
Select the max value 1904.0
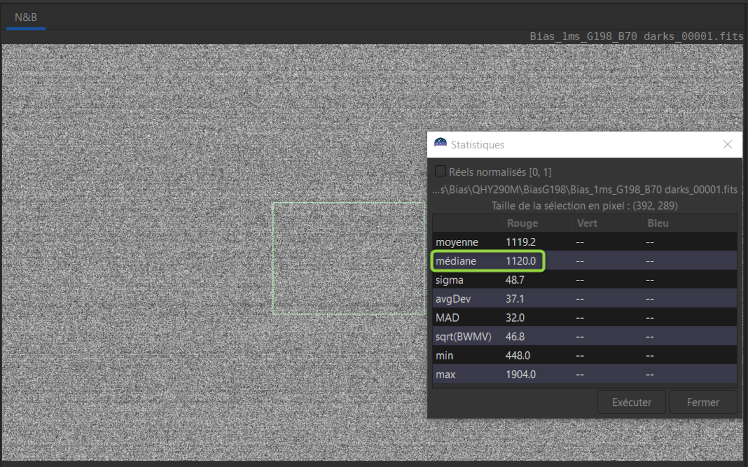point(522,374)
